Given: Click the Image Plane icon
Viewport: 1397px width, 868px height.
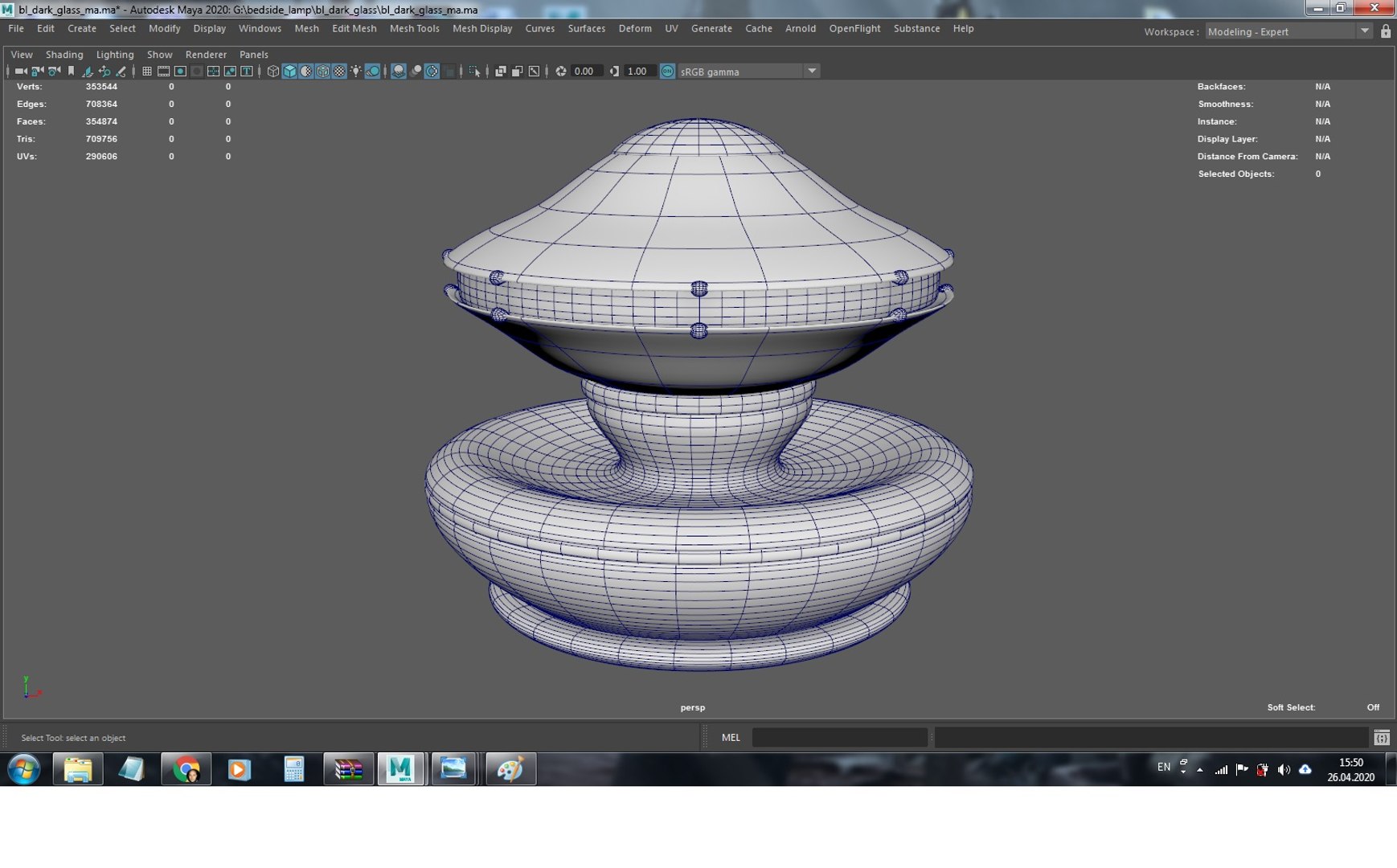Looking at the screenshot, I should click(87, 72).
